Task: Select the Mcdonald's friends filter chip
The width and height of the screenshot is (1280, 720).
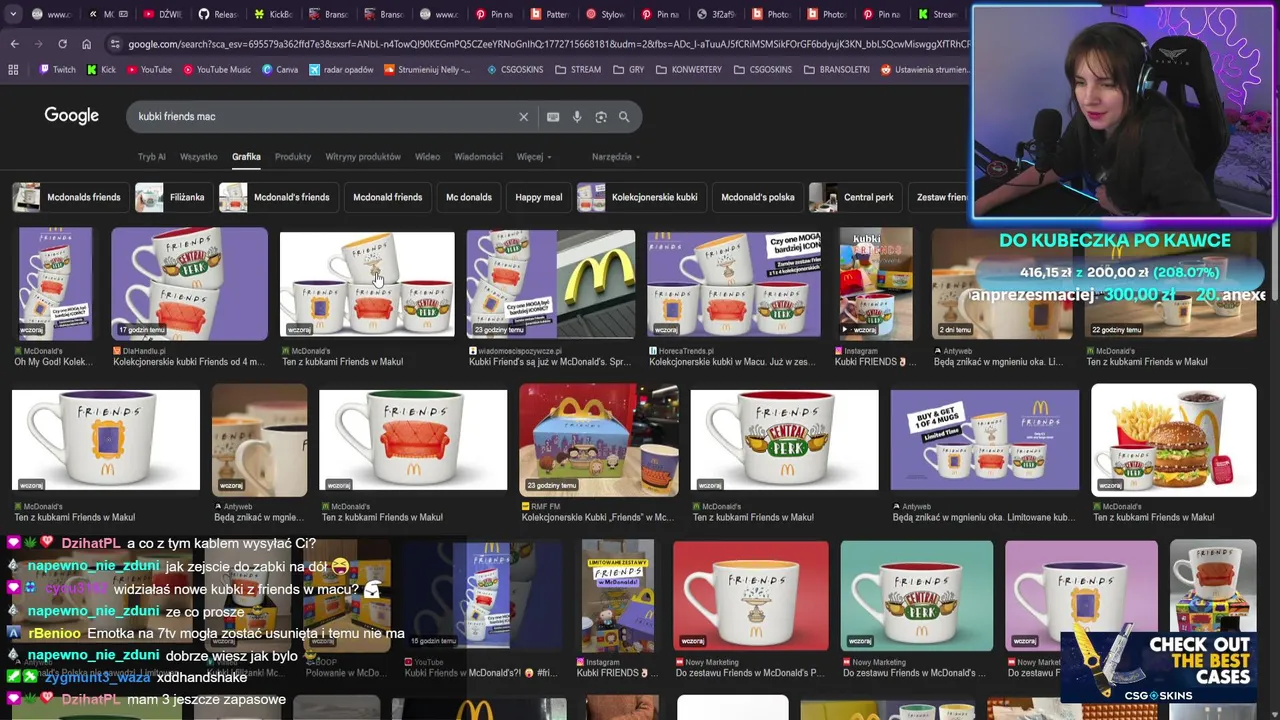Action: tap(277, 197)
